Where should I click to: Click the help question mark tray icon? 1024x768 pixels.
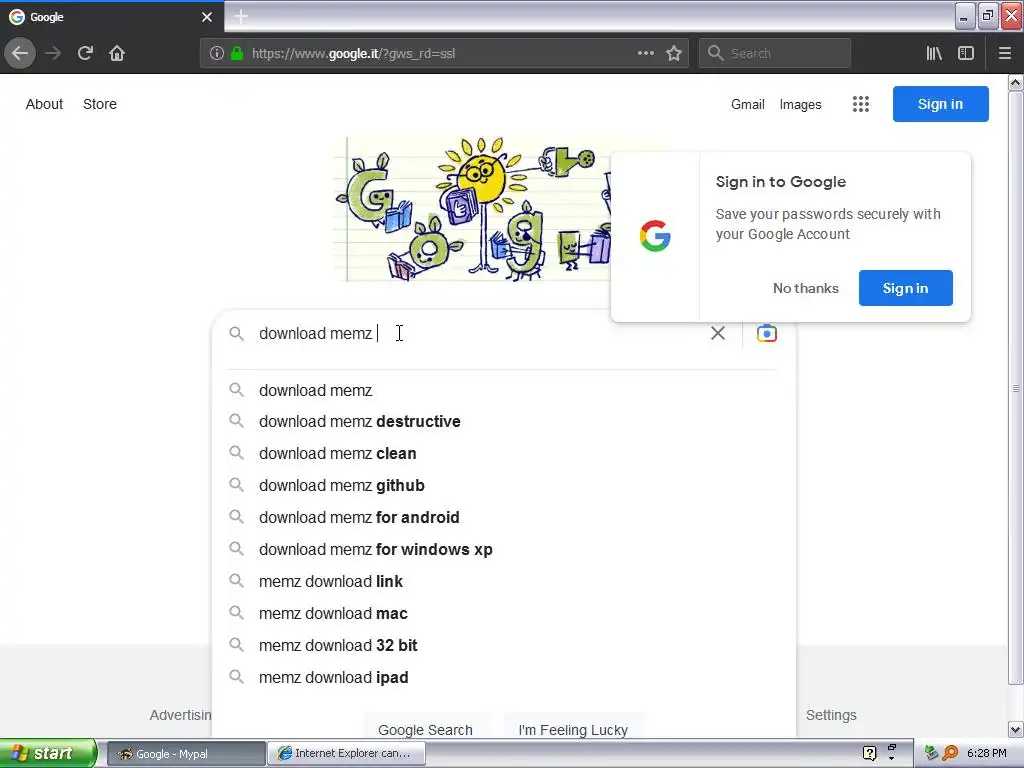coord(869,753)
